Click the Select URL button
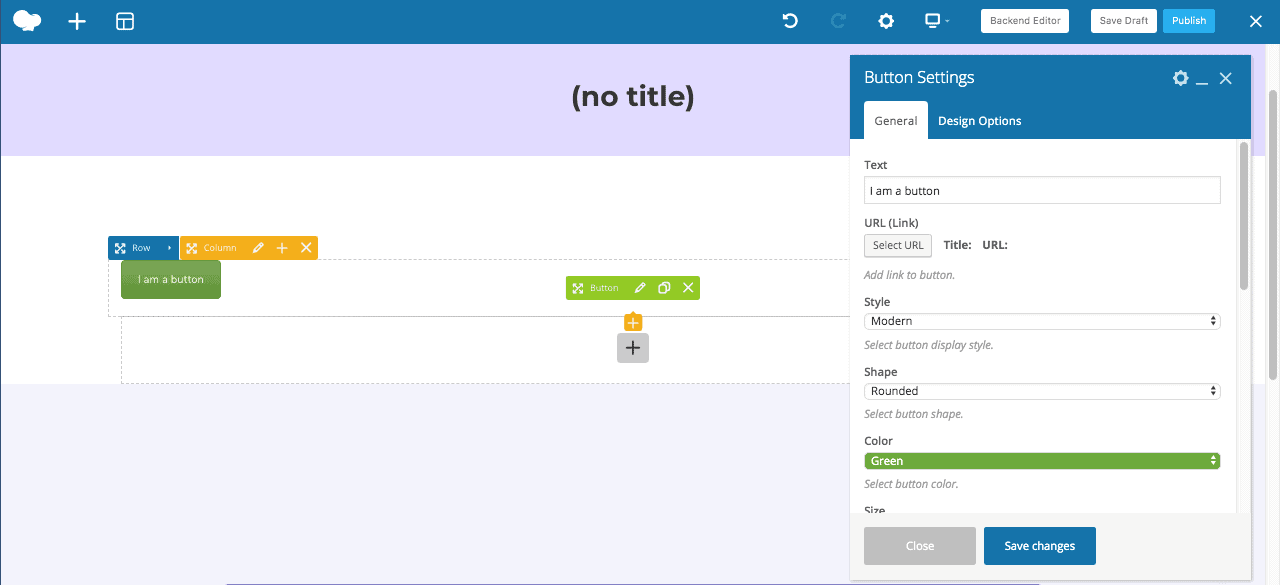Screen dimensions: 1280x585 pos(898,245)
